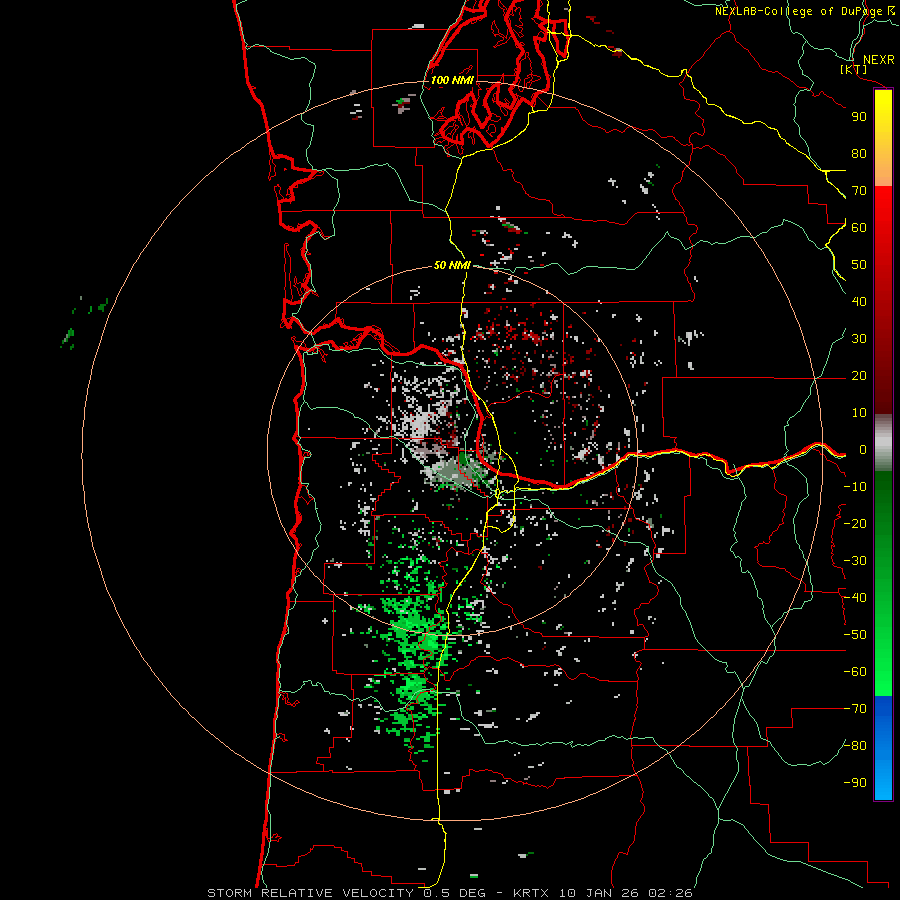This screenshot has height=900, width=900.
Task: Select the "NEXLAB-College of DuPage" credit text
Action: 799,11
